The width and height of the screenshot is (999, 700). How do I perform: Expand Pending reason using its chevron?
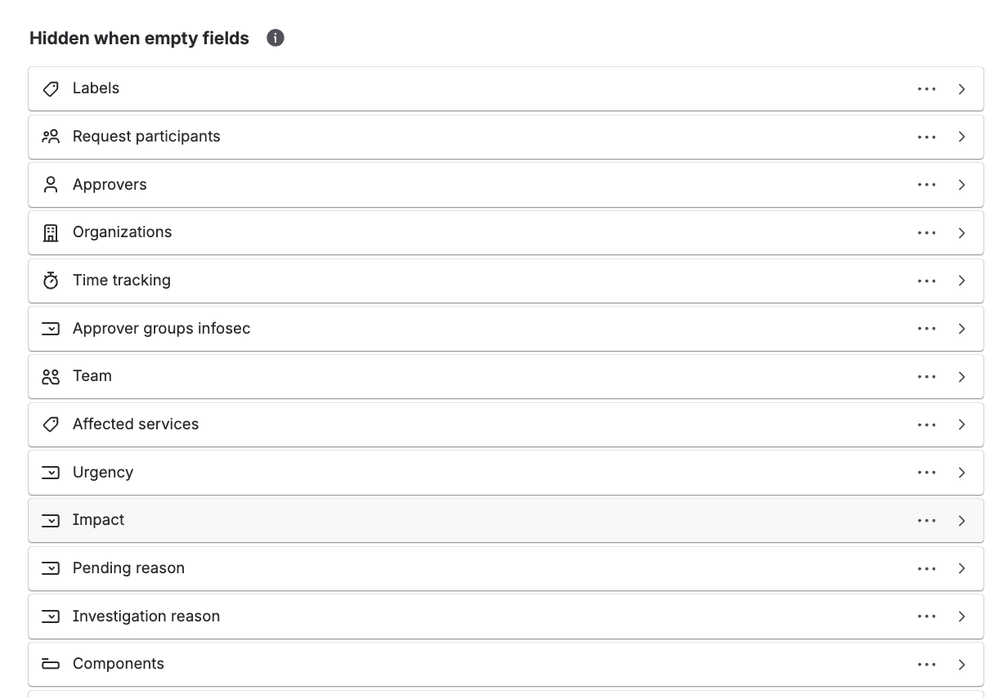[962, 568]
